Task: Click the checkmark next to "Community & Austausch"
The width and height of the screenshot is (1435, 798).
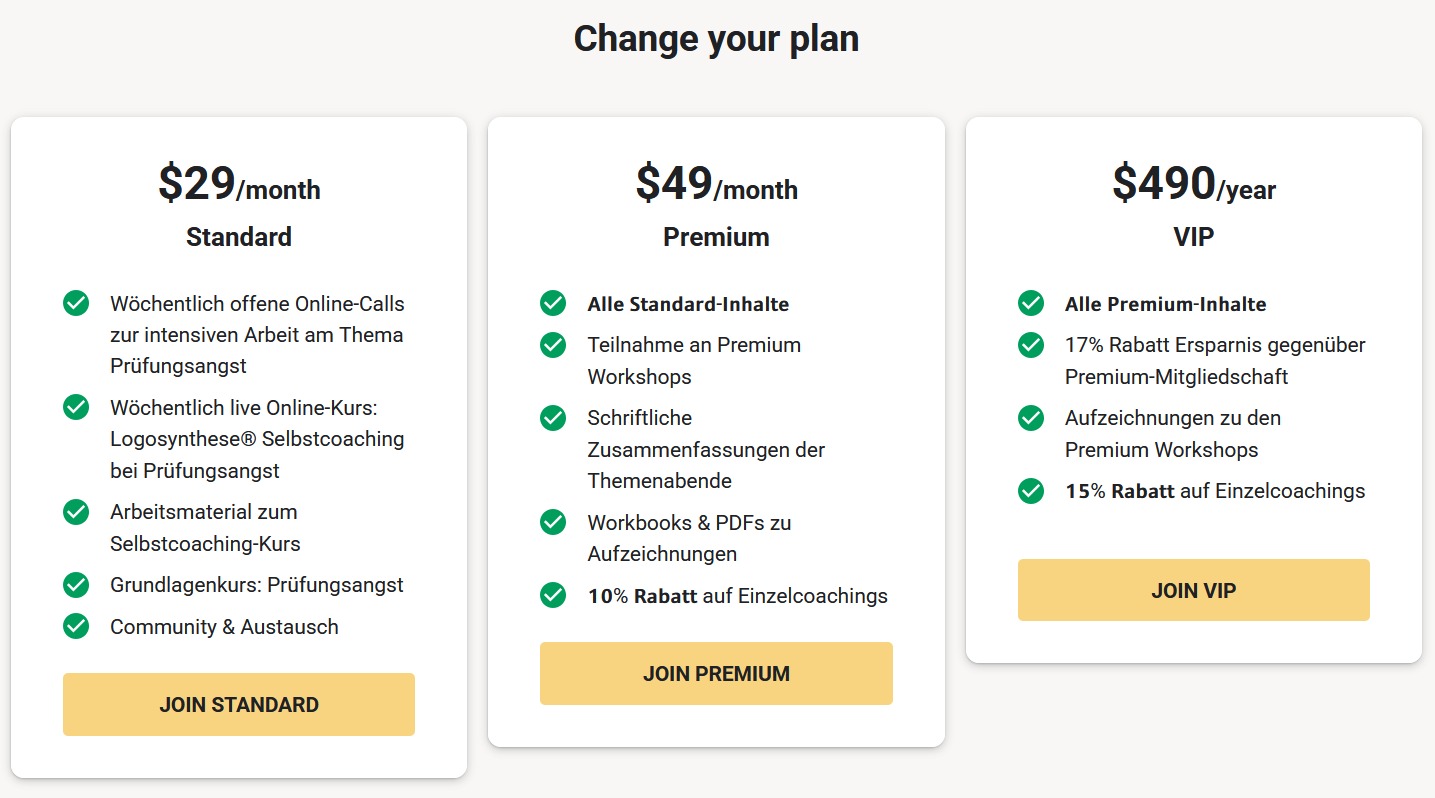Action: (76, 627)
